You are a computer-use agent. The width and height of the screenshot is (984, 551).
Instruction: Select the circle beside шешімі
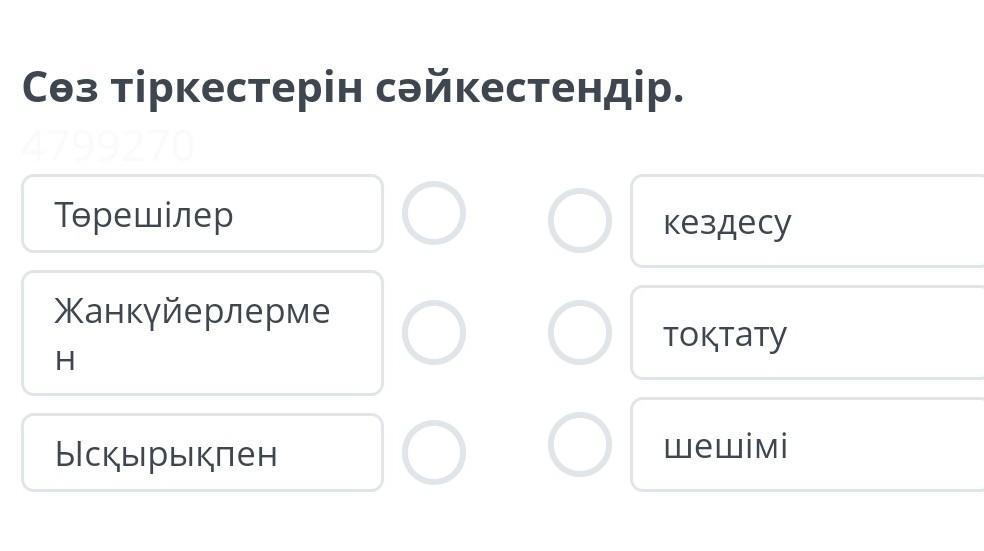tap(580, 444)
